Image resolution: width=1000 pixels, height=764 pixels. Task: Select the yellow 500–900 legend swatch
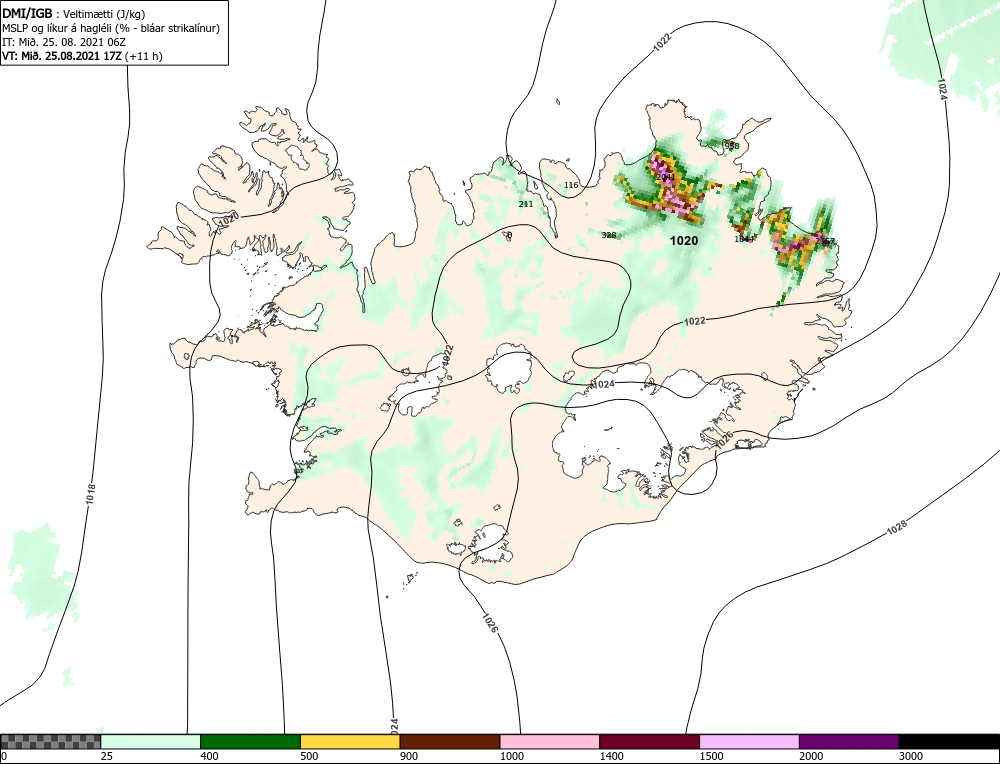350,742
